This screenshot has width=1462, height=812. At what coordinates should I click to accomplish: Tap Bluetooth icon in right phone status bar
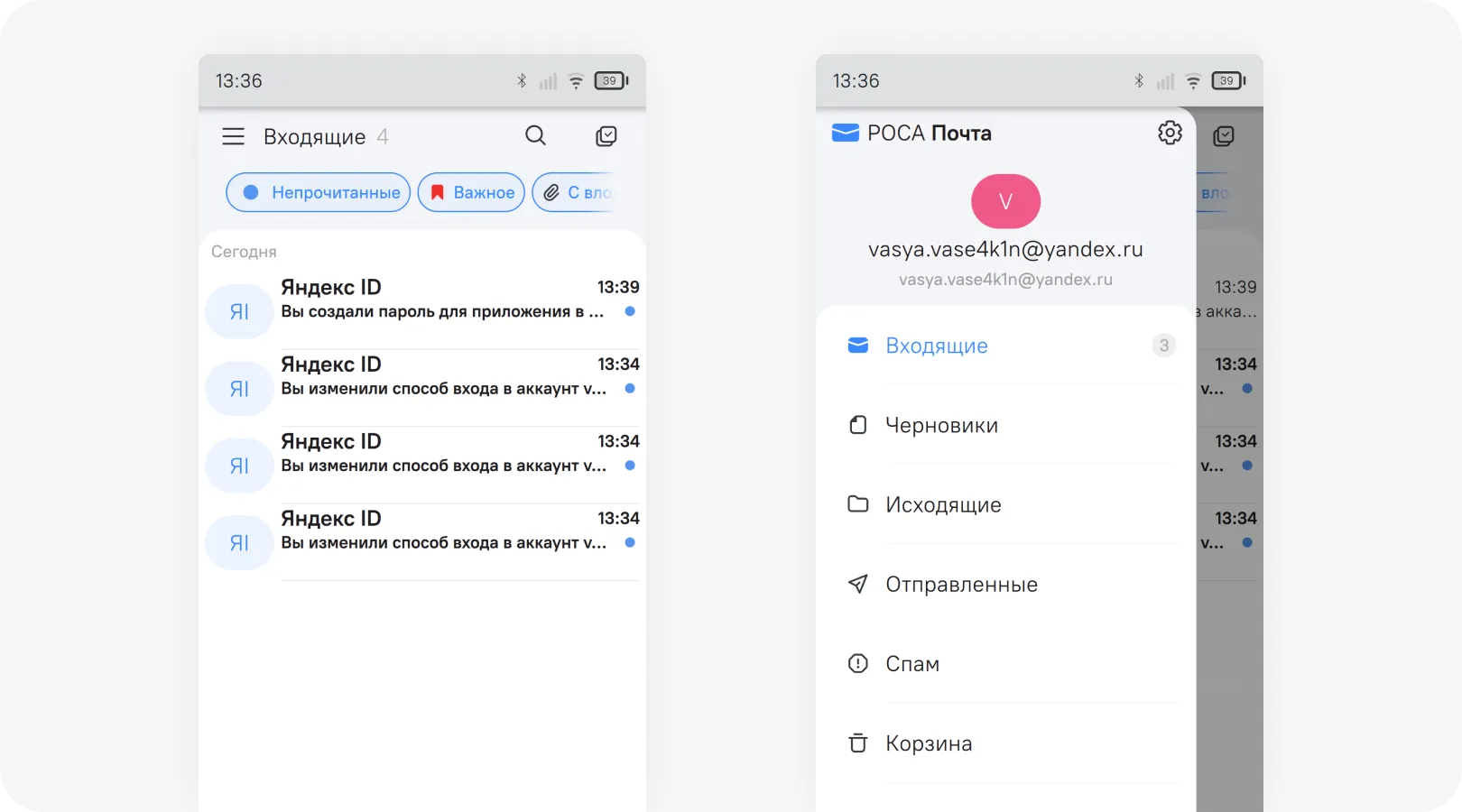tap(1139, 80)
